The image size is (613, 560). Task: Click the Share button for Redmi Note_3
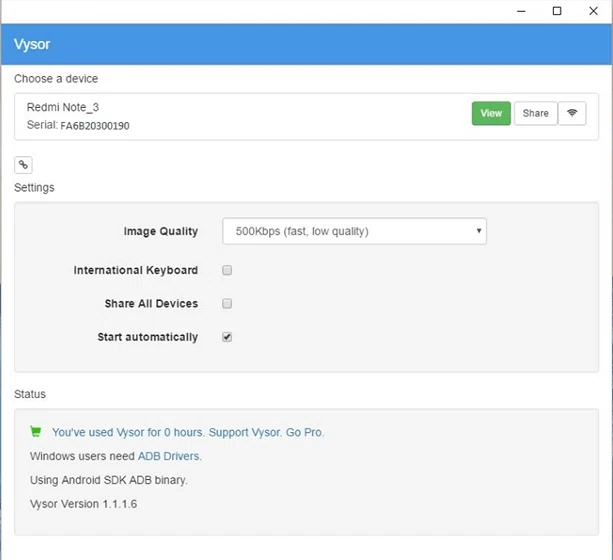tap(536, 113)
